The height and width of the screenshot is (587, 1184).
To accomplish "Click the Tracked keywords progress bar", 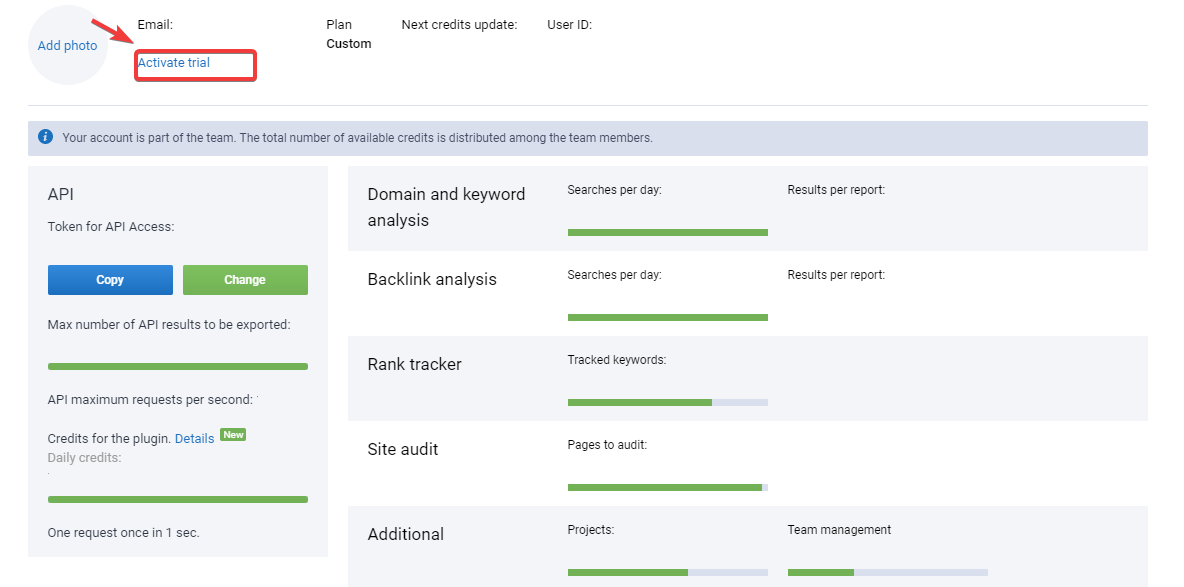I will point(667,402).
